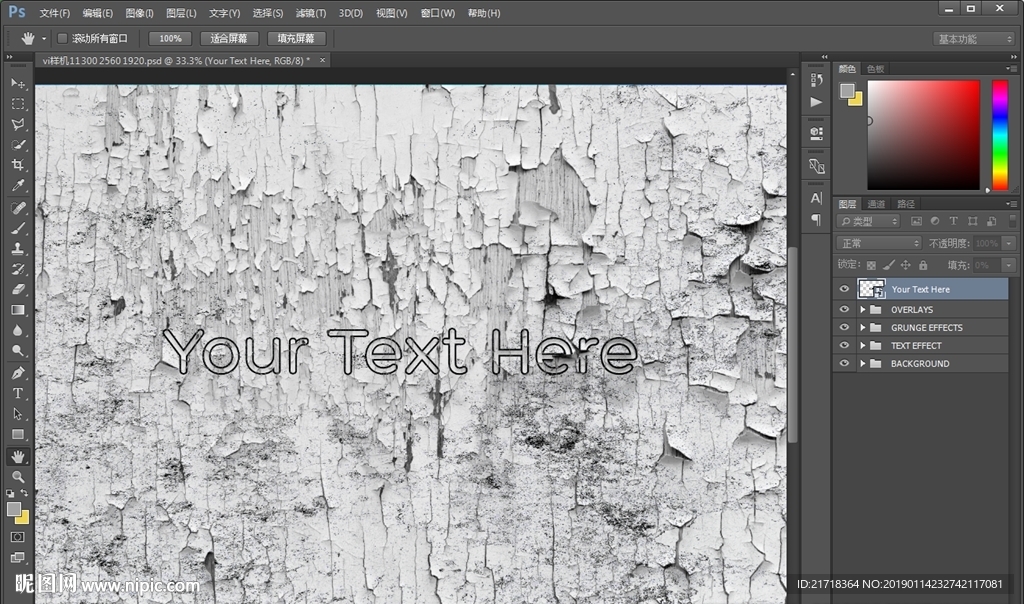Select the Eraser tool
Screen dimensions: 1024x604
click(x=18, y=289)
